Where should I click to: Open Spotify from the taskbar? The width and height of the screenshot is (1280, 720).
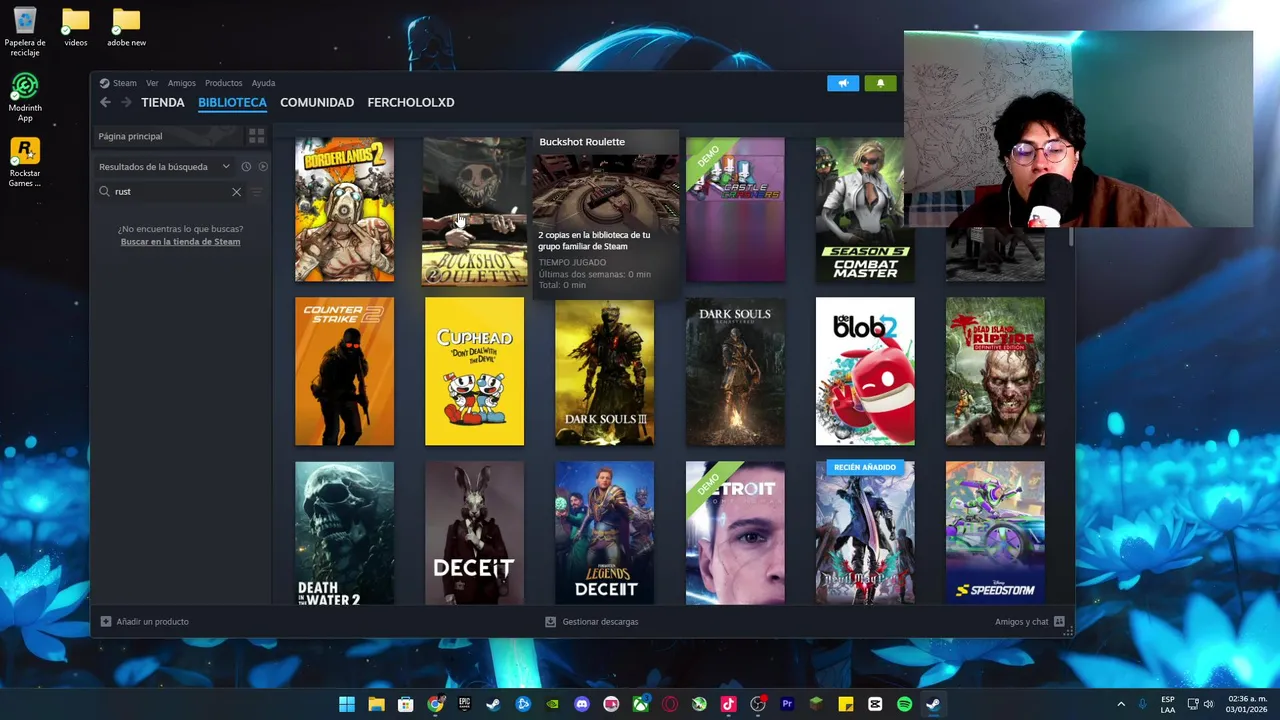tap(904, 704)
